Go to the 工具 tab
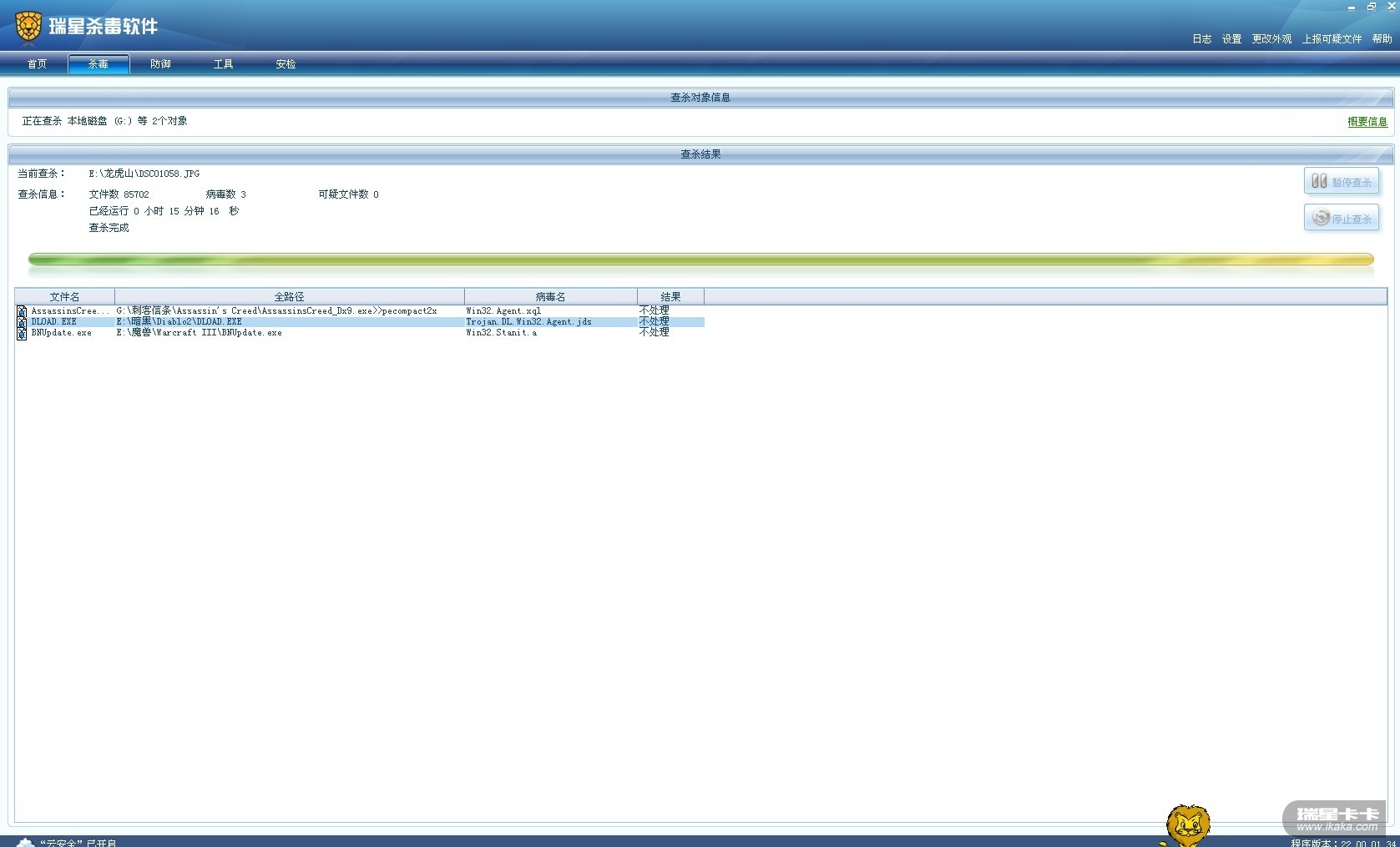This screenshot has width=1400, height=847. (223, 64)
